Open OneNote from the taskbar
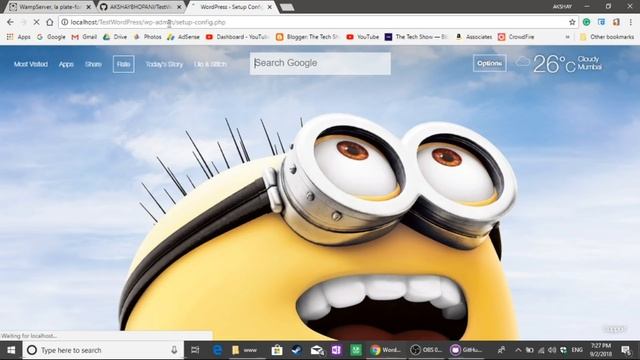This screenshot has height=360, width=640. click(x=336, y=350)
